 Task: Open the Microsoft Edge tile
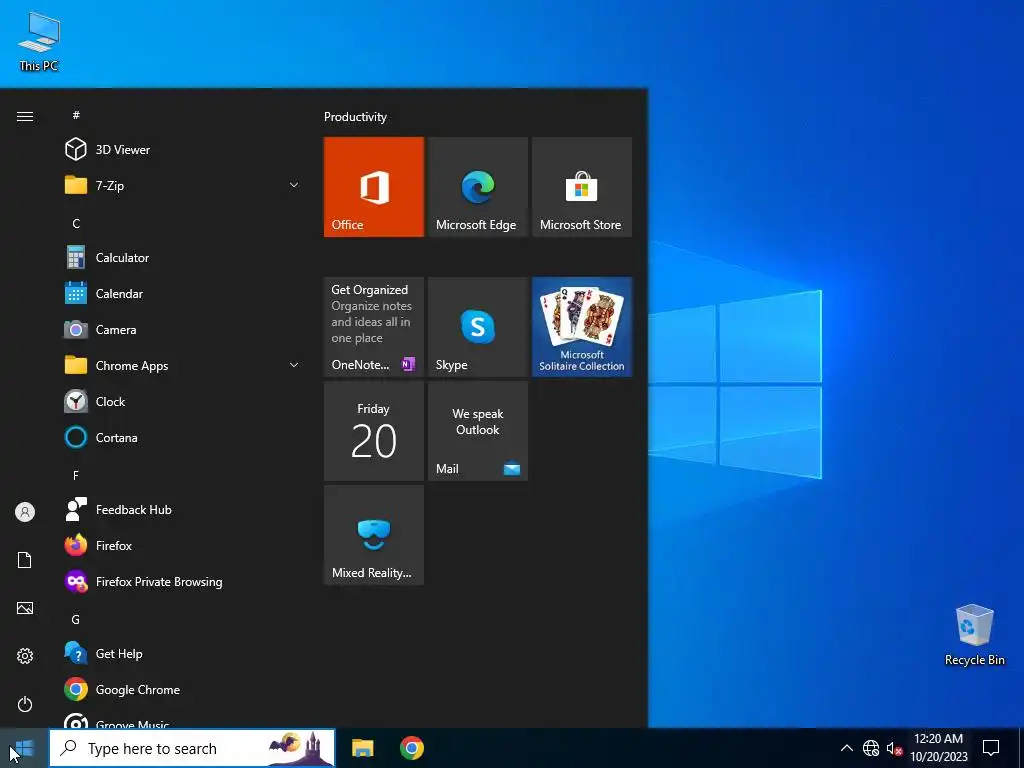pyautogui.click(x=477, y=187)
